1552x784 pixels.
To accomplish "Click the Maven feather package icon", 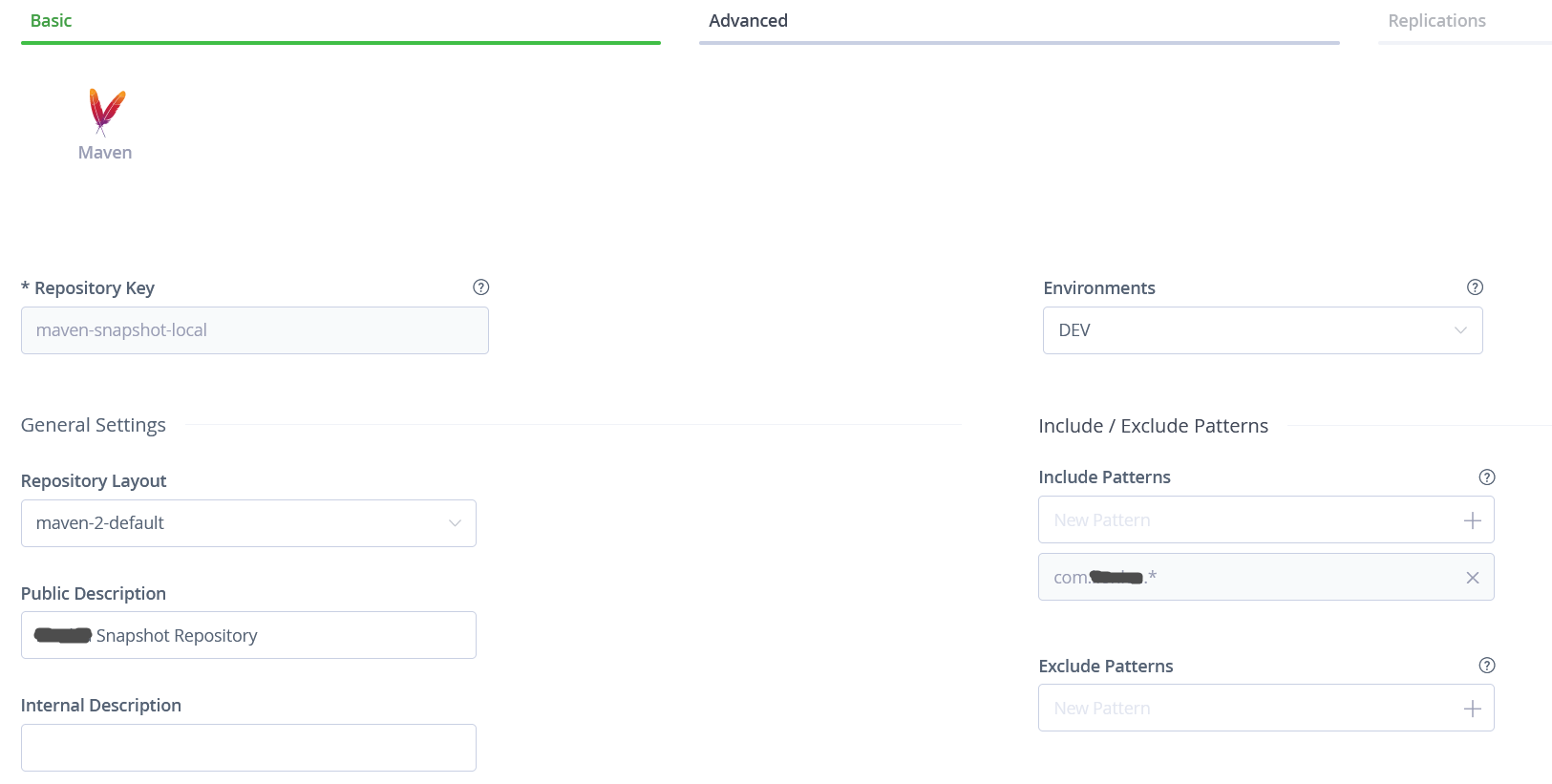I will (x=106, y=111).
